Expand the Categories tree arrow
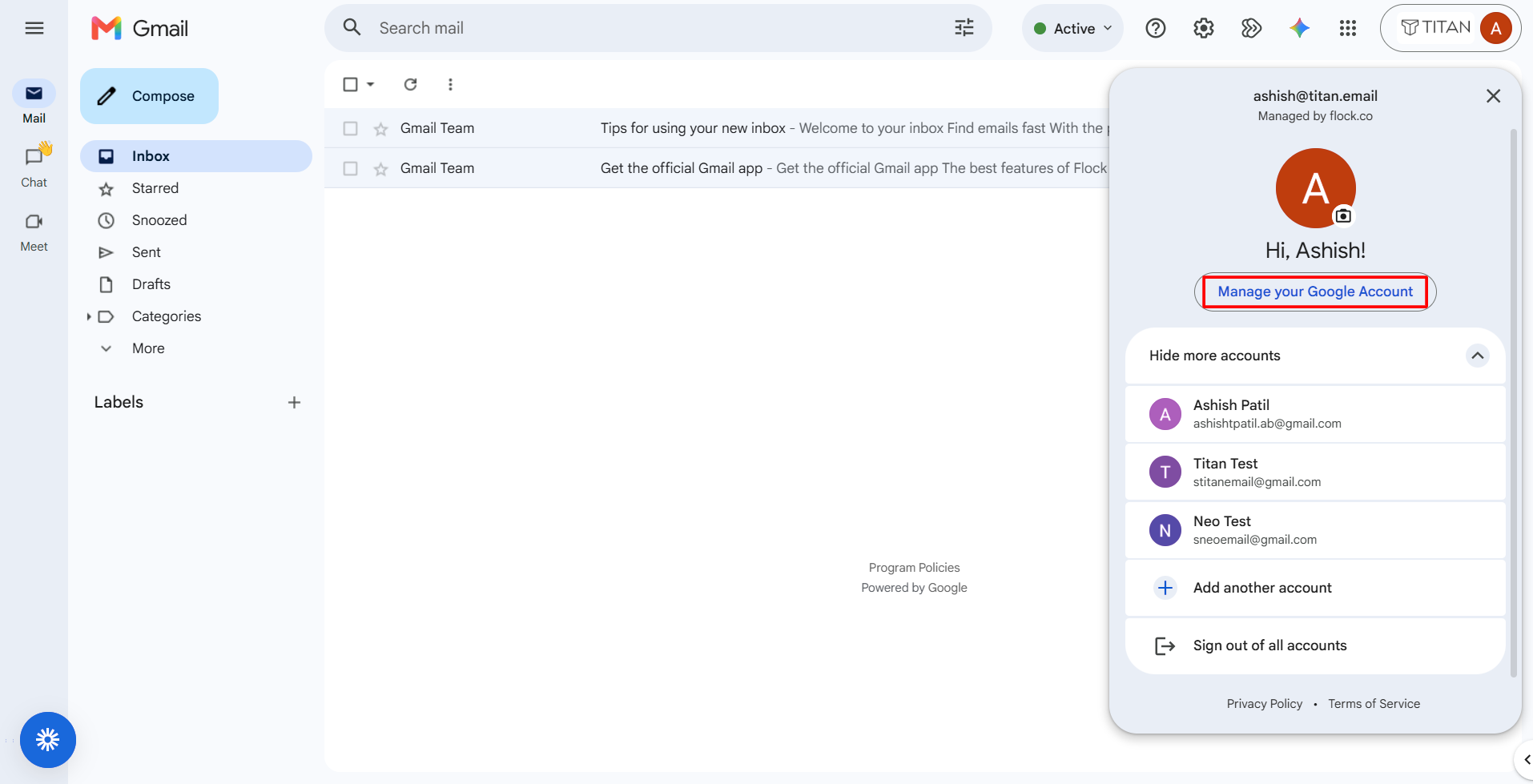 88,316
